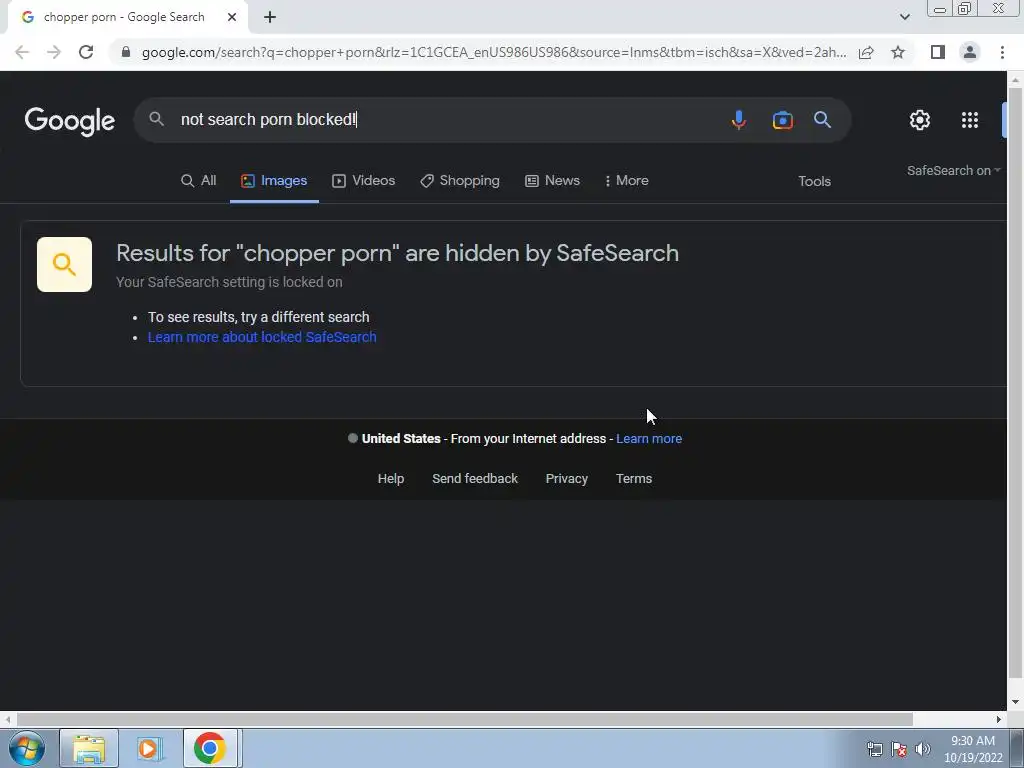Viewport: 1024px width, 768px height.
Task: Open Learn more about locked SafeSearch
Action: [x=262, y=337]
